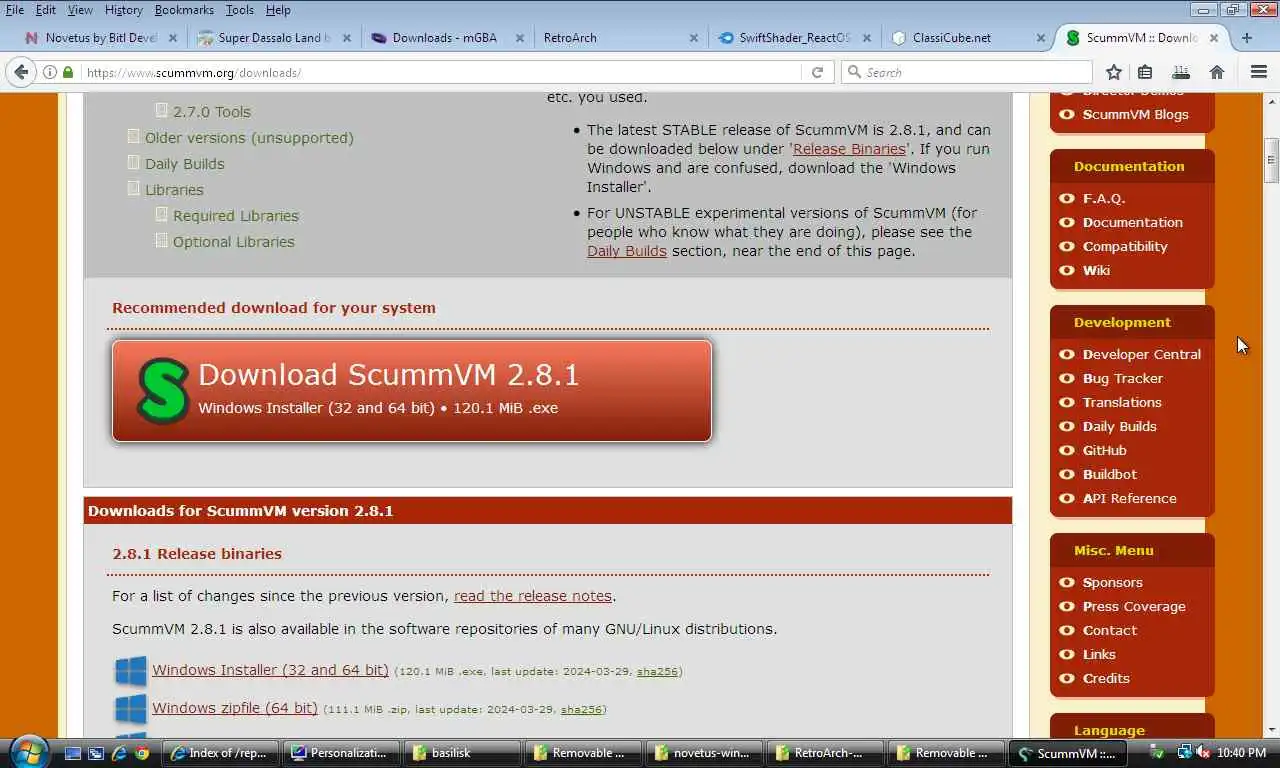Jump to Optional Libraries section
This screenshot has width=1280, height=768.
[x=234, y=242]
